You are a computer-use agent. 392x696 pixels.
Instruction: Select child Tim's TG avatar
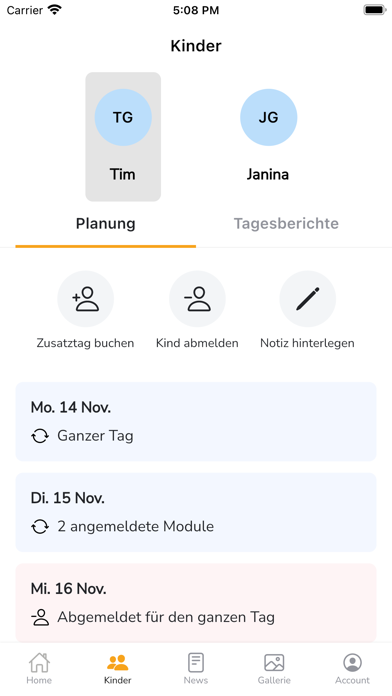pyautogui.click(x=123, y=117)
